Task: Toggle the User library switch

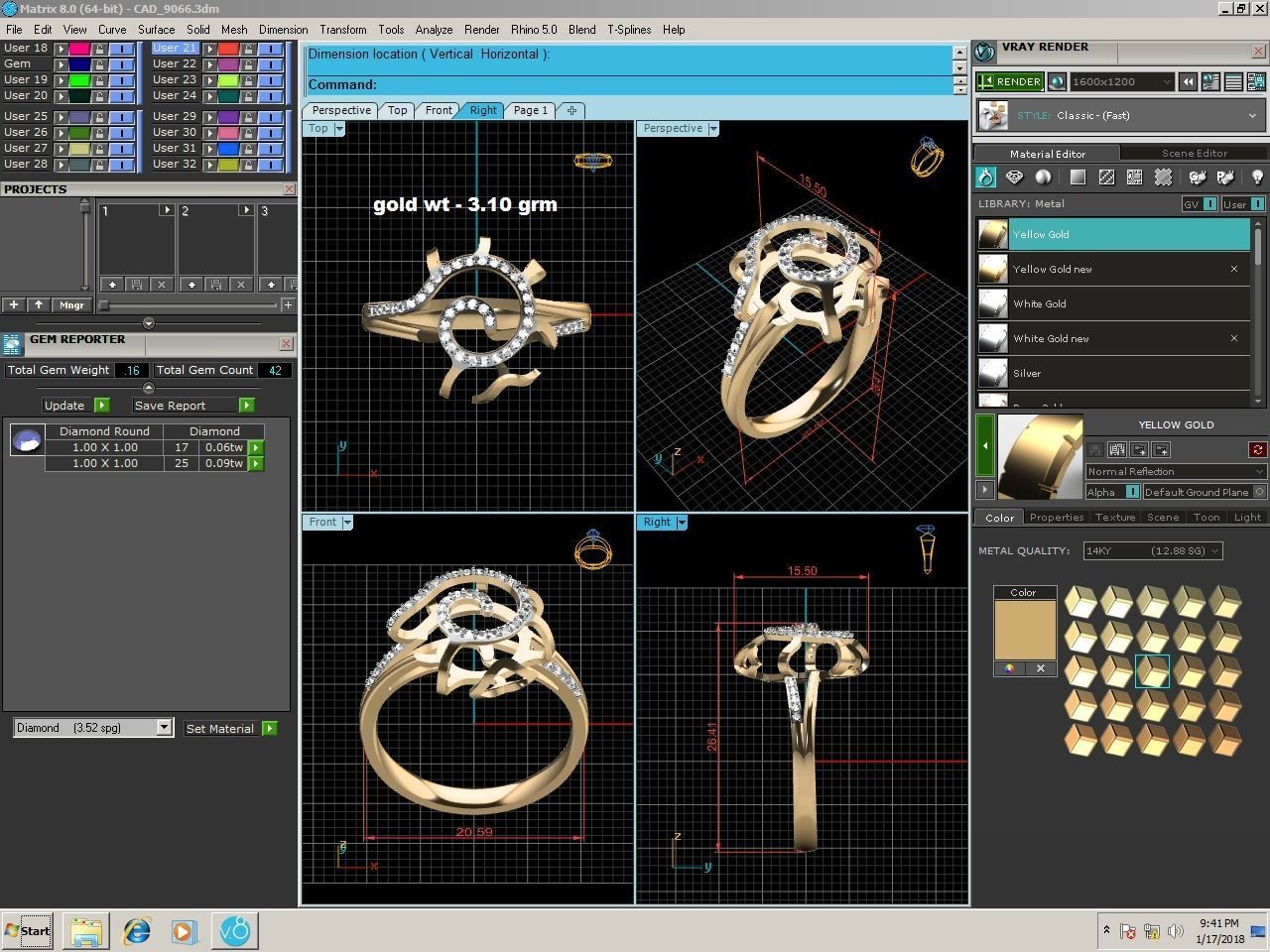Action: click(1258, 204)
